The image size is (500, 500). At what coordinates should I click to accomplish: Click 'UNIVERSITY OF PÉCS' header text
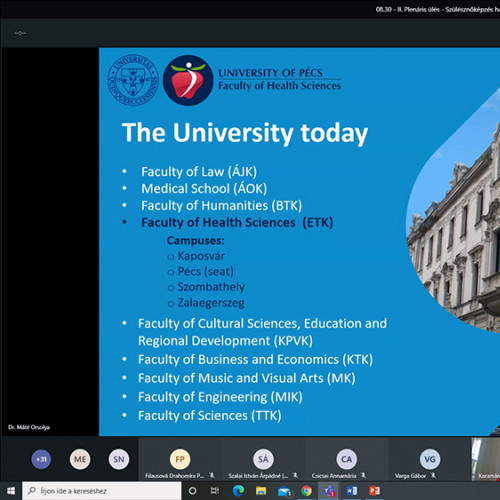click(270, 73)
